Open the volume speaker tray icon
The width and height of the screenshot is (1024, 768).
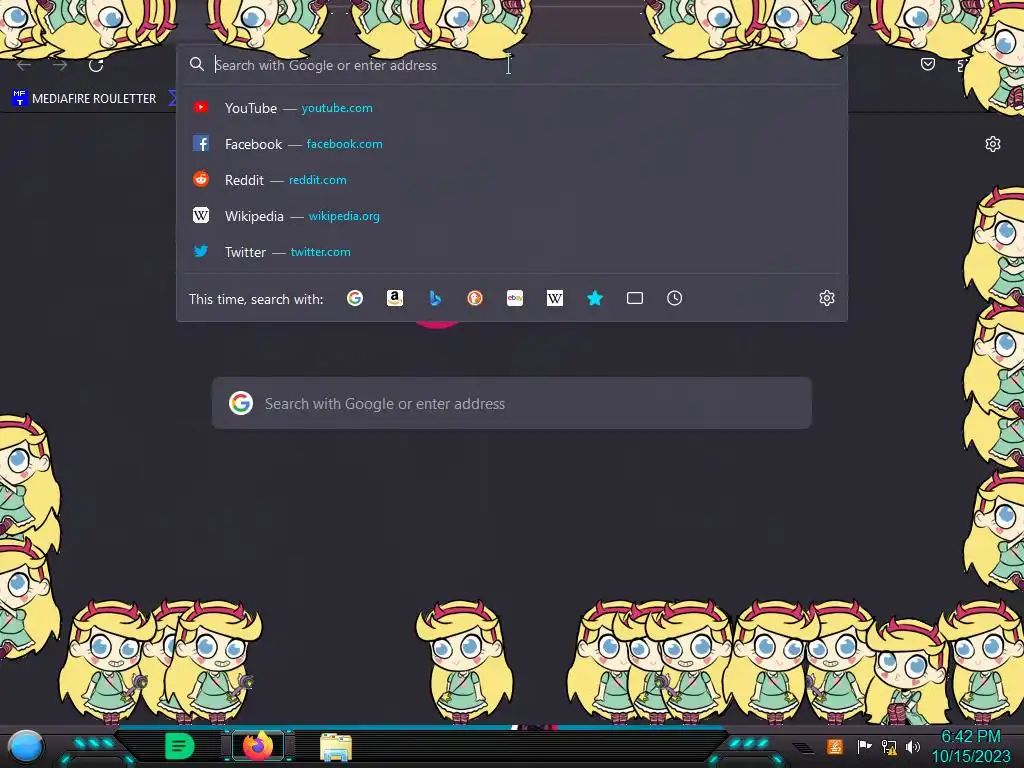[913, 746]
